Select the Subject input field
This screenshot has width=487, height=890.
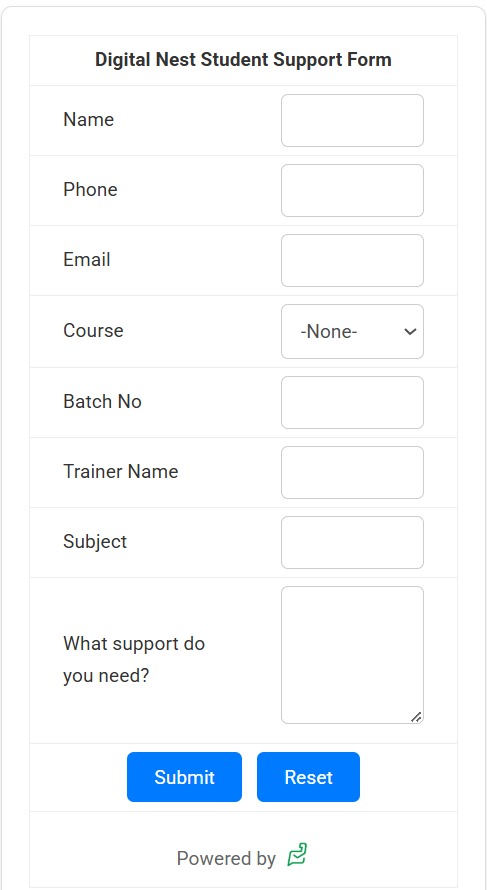(x=352, y=543)
